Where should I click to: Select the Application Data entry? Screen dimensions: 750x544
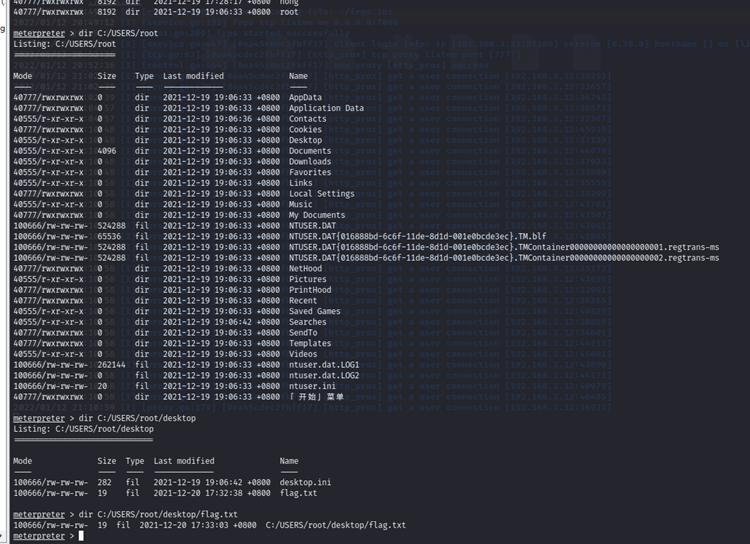[x=326, y=108]
